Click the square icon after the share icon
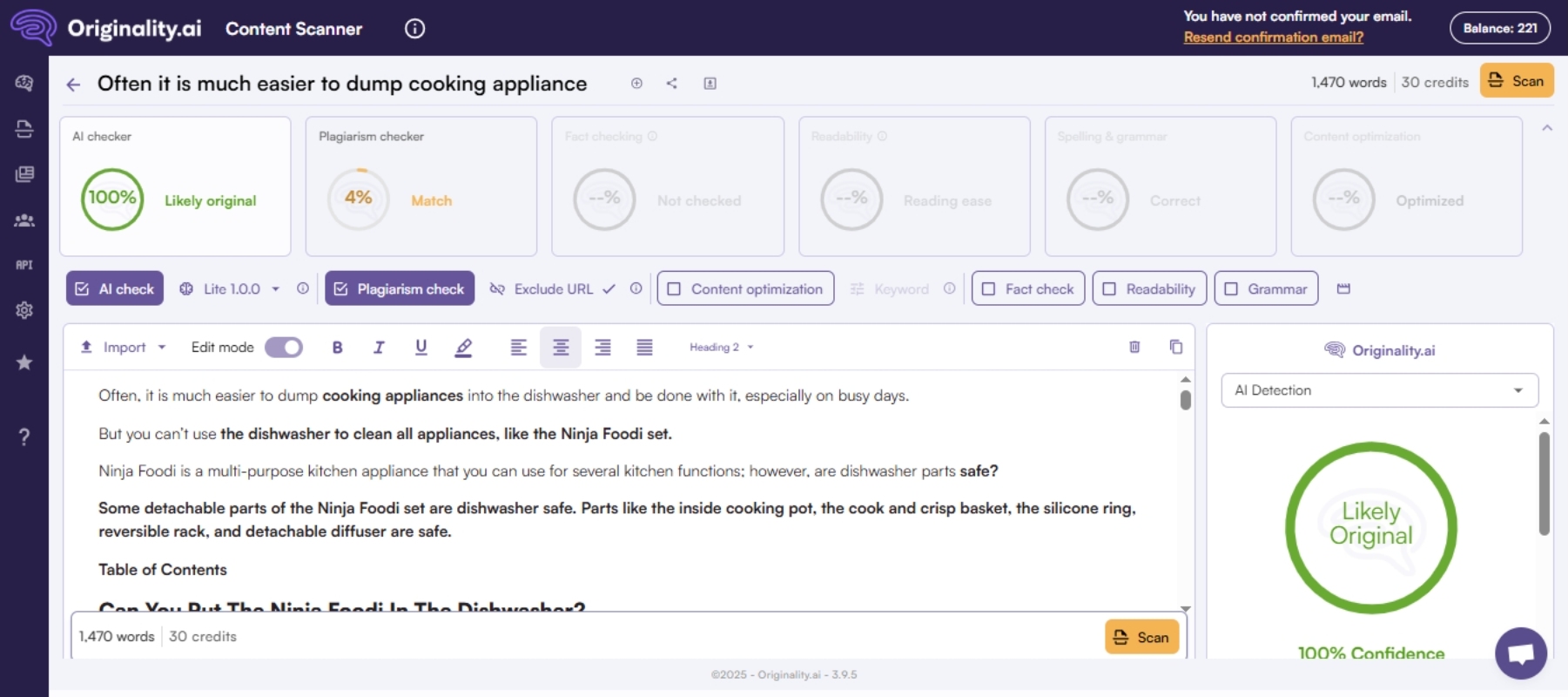 (710, 84)
